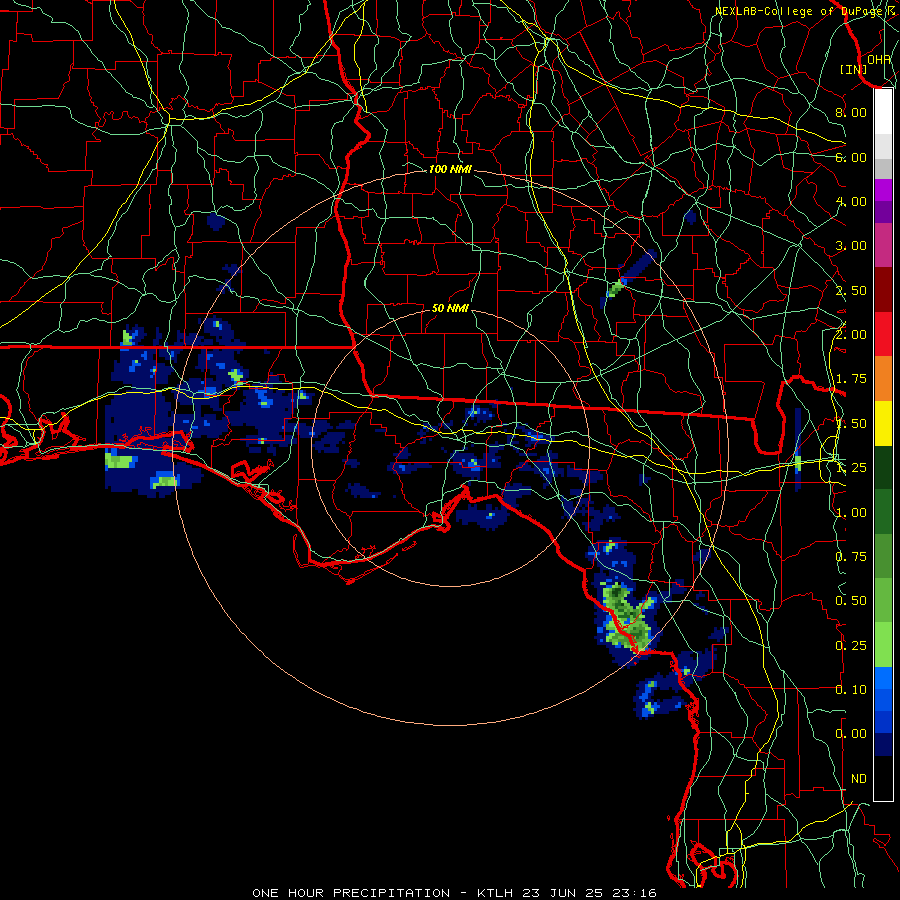Click the OHR product label

[879, 59]
